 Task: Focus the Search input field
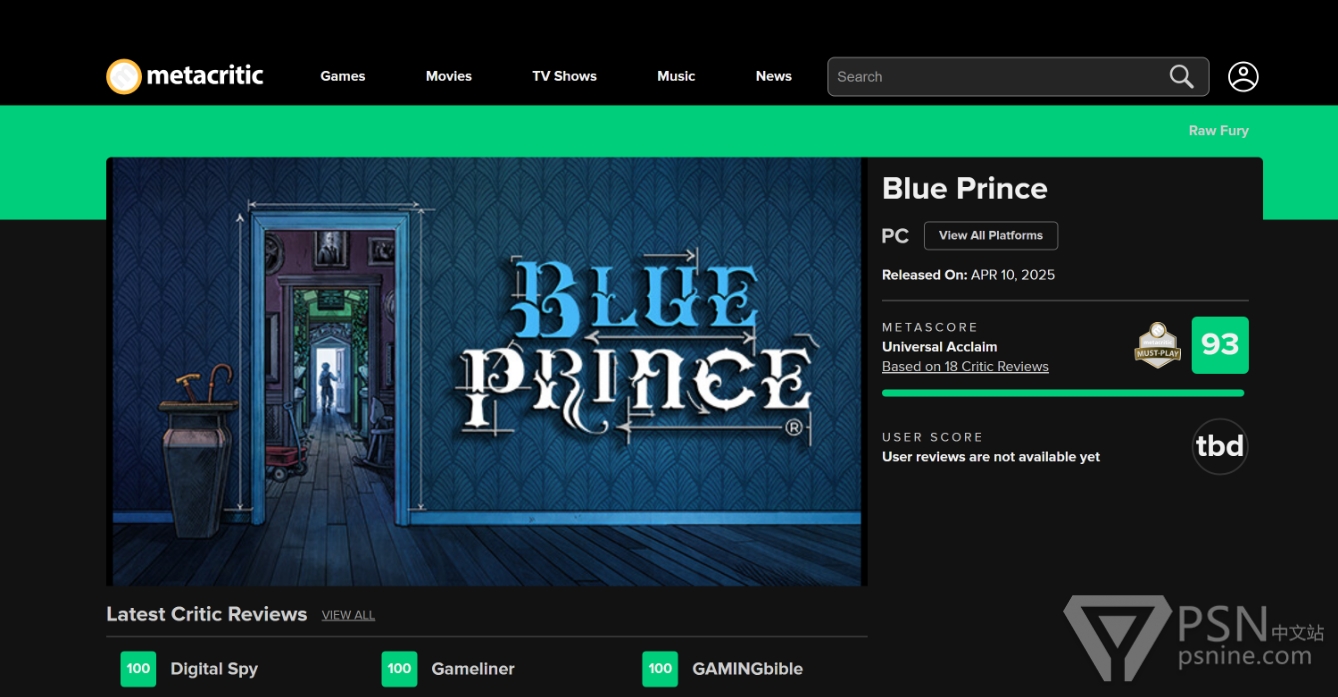998,77
